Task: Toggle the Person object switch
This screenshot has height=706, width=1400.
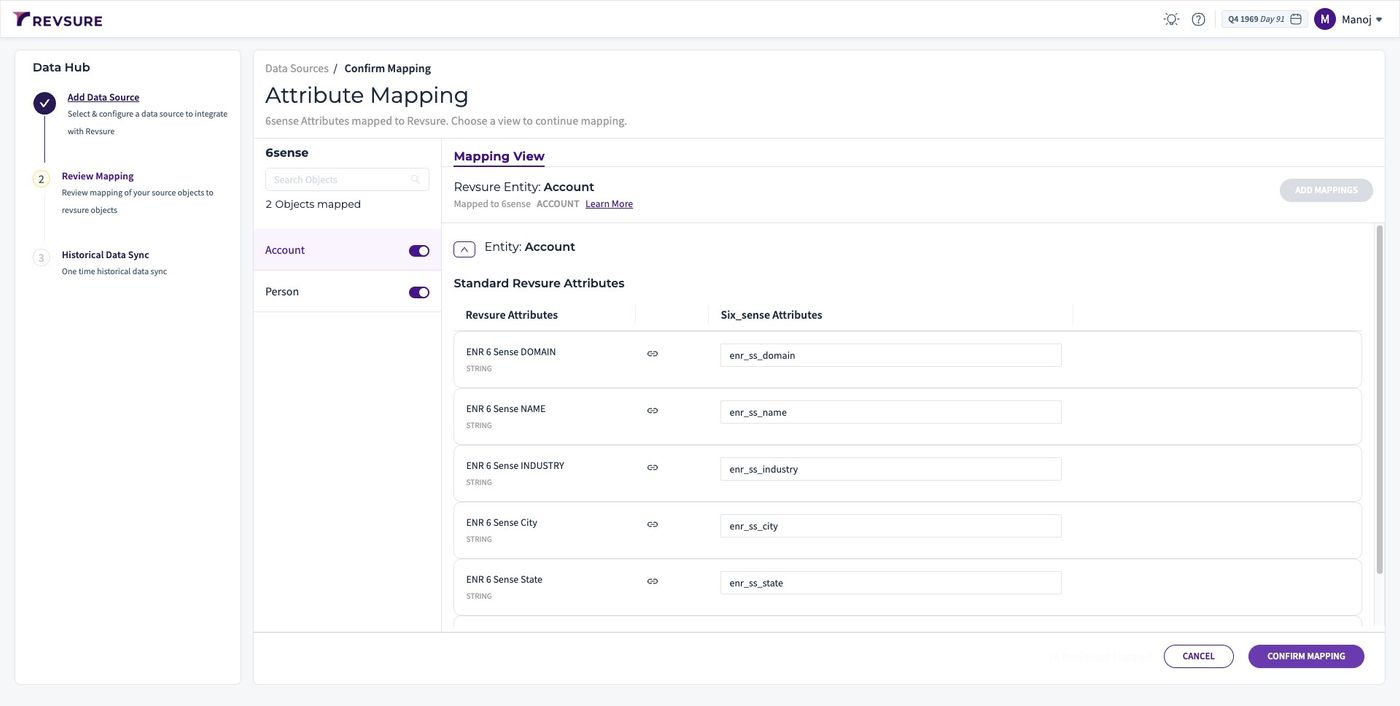Action: pyautogui.click(x=419, y=293)
